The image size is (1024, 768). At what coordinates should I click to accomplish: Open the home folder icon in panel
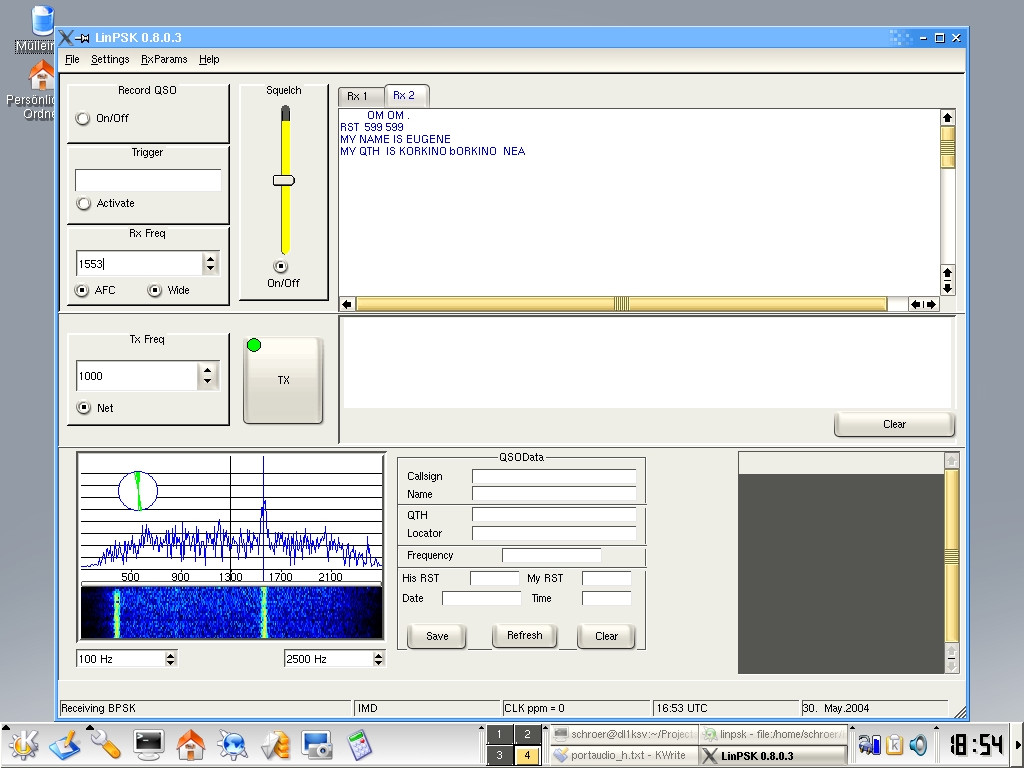[x=190, y=744]
